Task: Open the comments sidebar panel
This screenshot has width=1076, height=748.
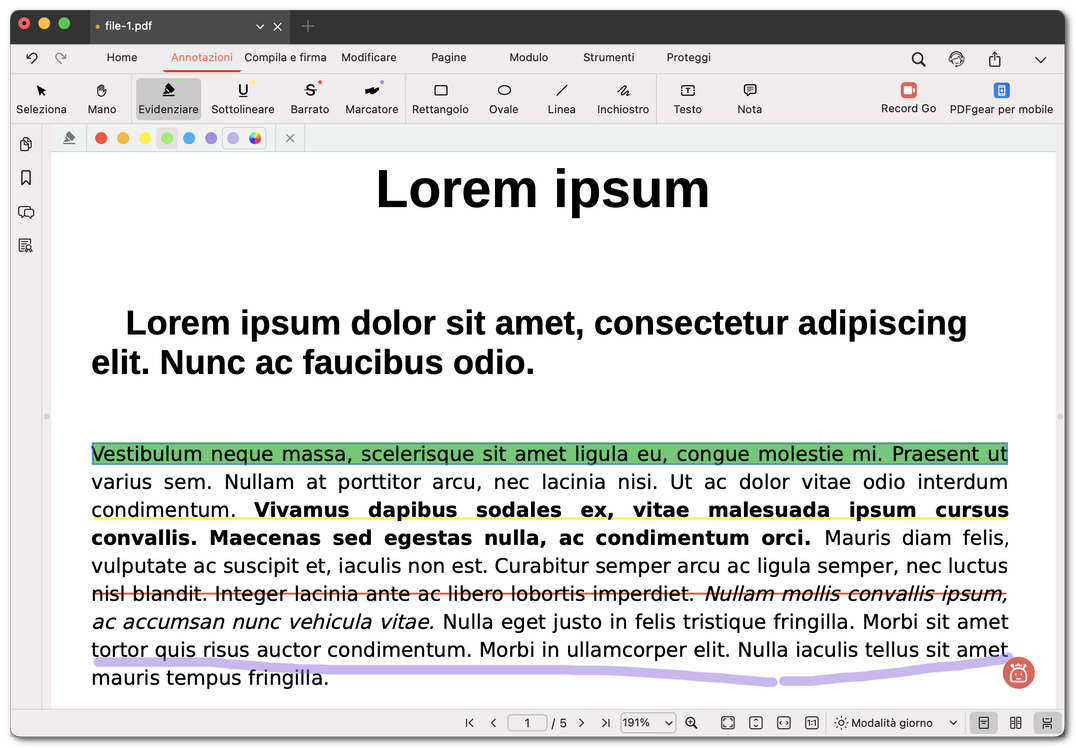Action: tap(25, 212)
